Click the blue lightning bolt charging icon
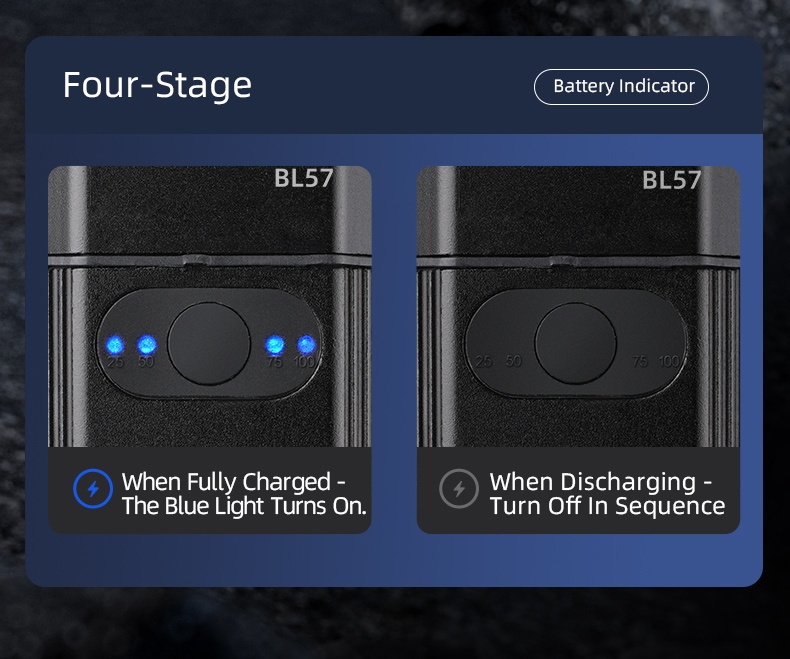 click(x=93, y=489)
